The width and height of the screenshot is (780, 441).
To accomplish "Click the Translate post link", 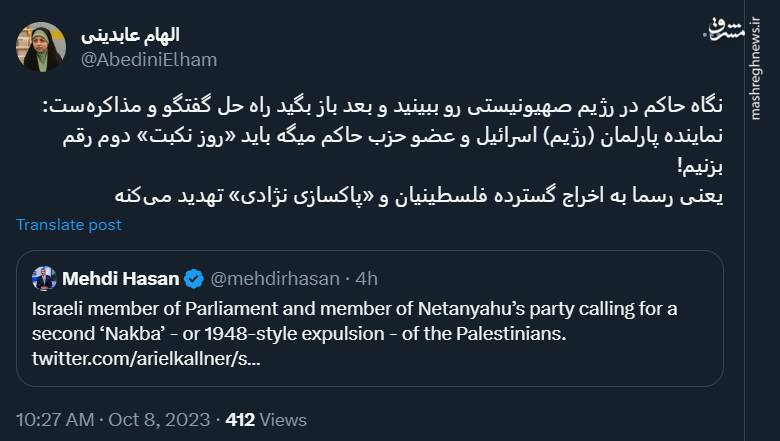I will (68, 224).
